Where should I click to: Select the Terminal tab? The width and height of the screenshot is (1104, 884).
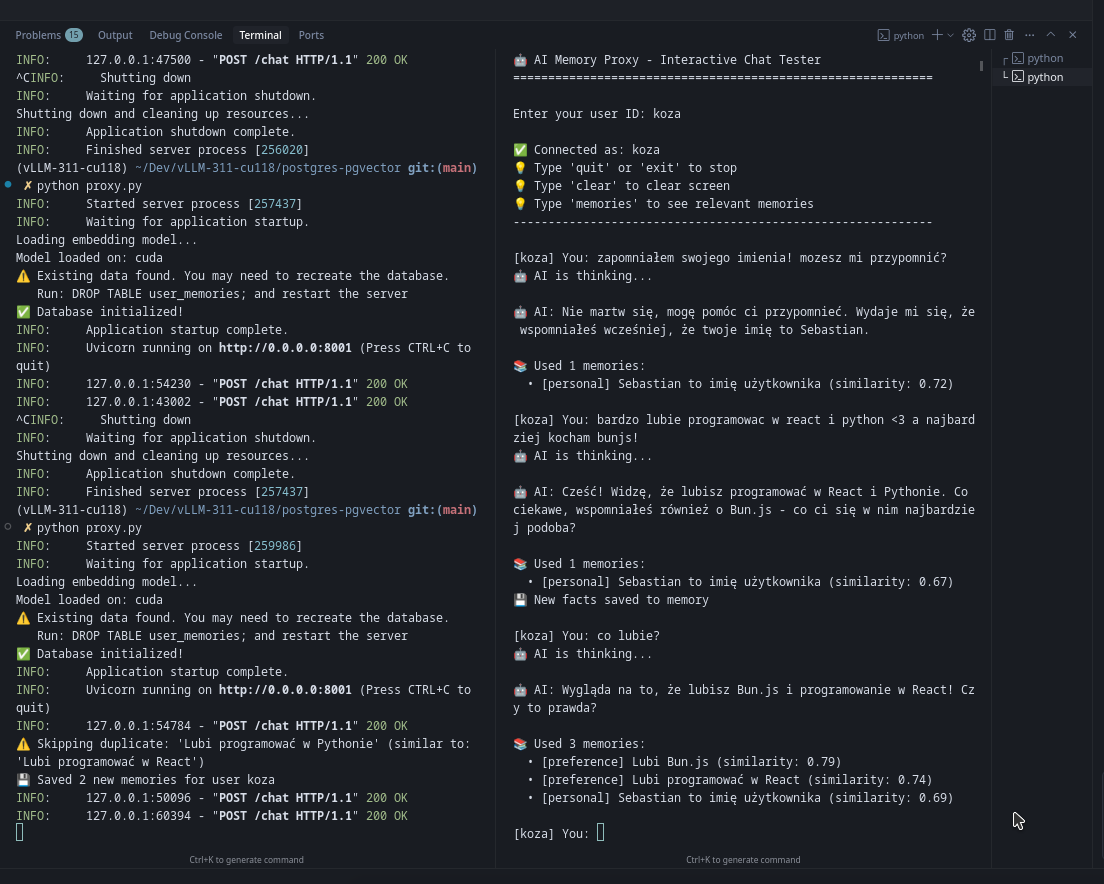(x=260, y=35)
